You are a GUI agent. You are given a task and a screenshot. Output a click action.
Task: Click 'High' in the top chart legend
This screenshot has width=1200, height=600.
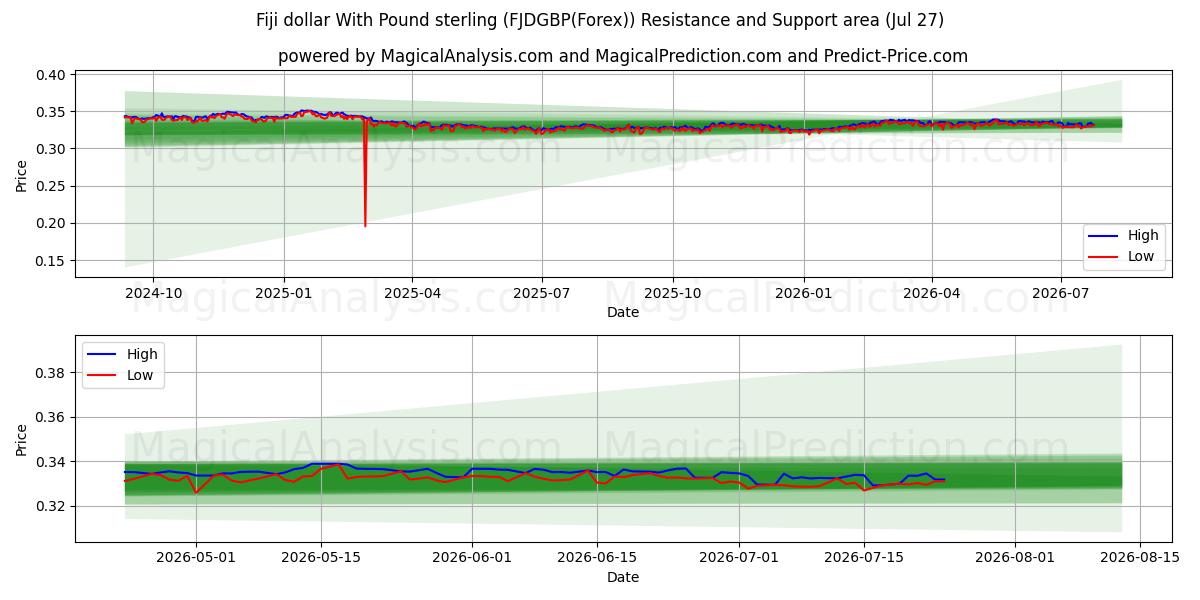[1143, 236]
